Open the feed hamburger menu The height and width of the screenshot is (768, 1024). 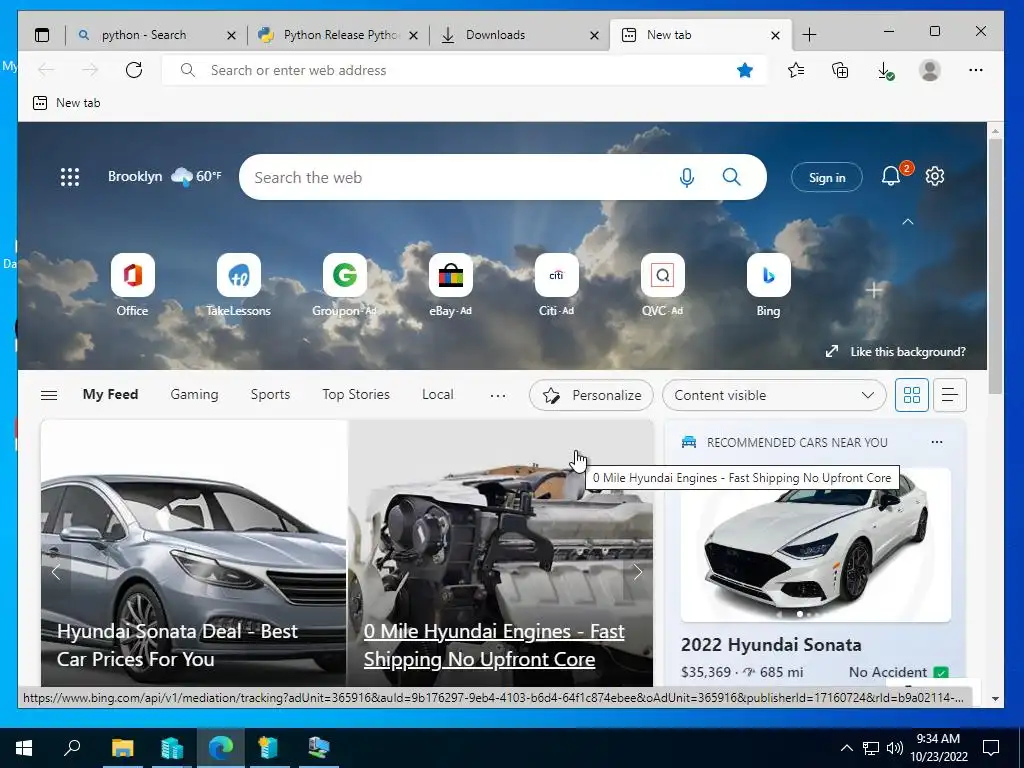[49, 395]
